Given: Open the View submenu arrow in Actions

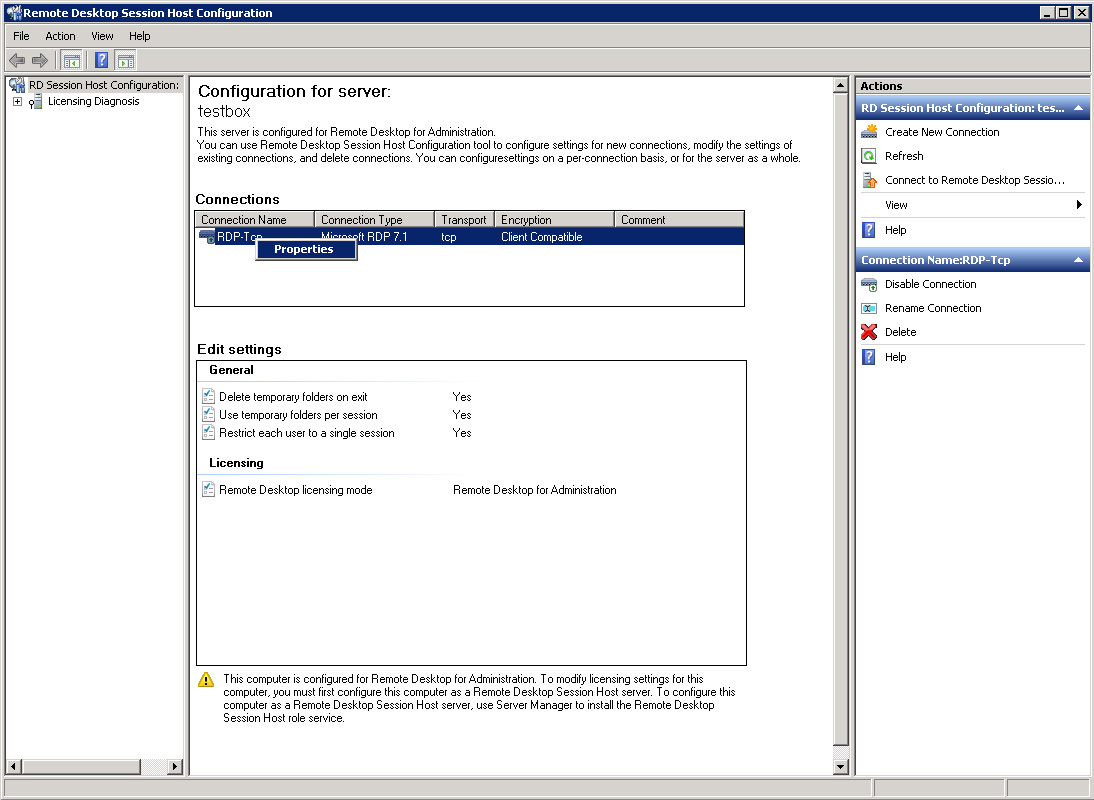Looking at the screenshot, I should click(x=1079, y=205).
